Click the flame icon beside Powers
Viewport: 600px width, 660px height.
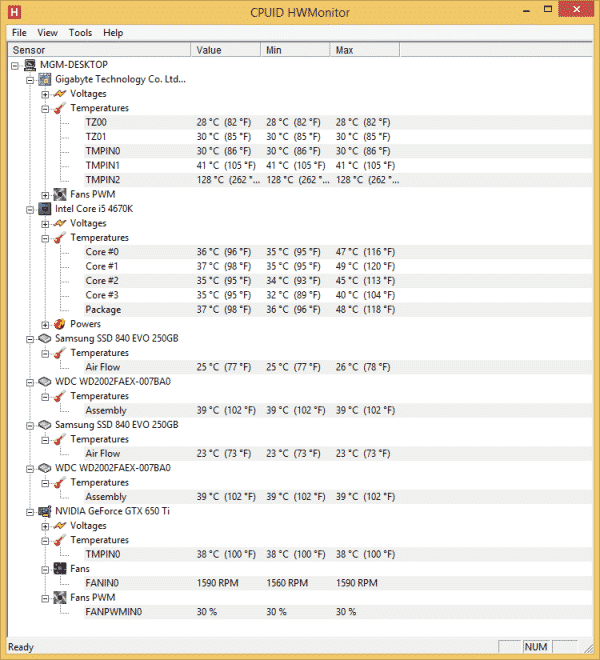(x=60, y=324)
